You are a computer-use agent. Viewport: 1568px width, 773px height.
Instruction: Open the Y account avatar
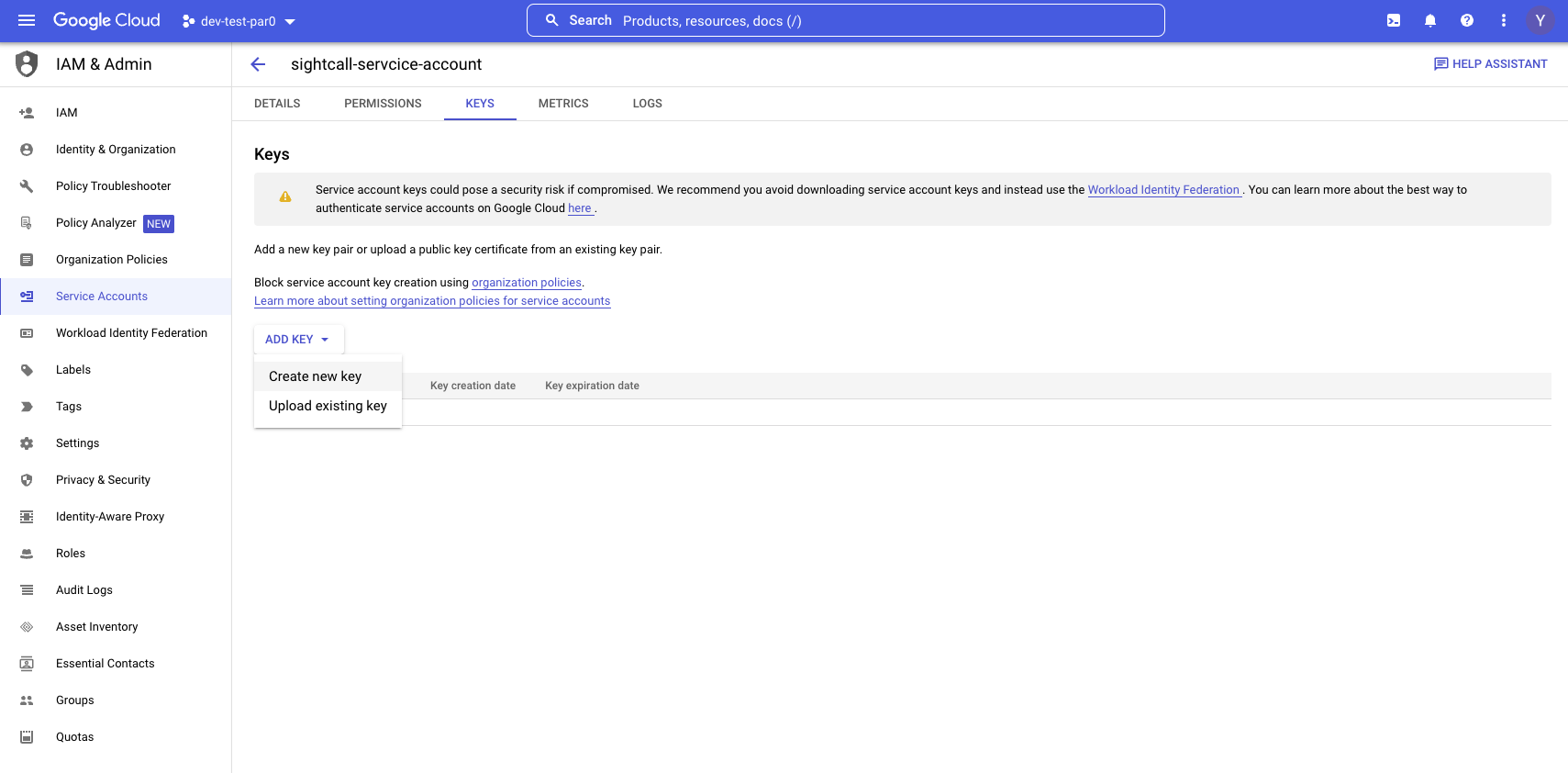coord(1540,20)
